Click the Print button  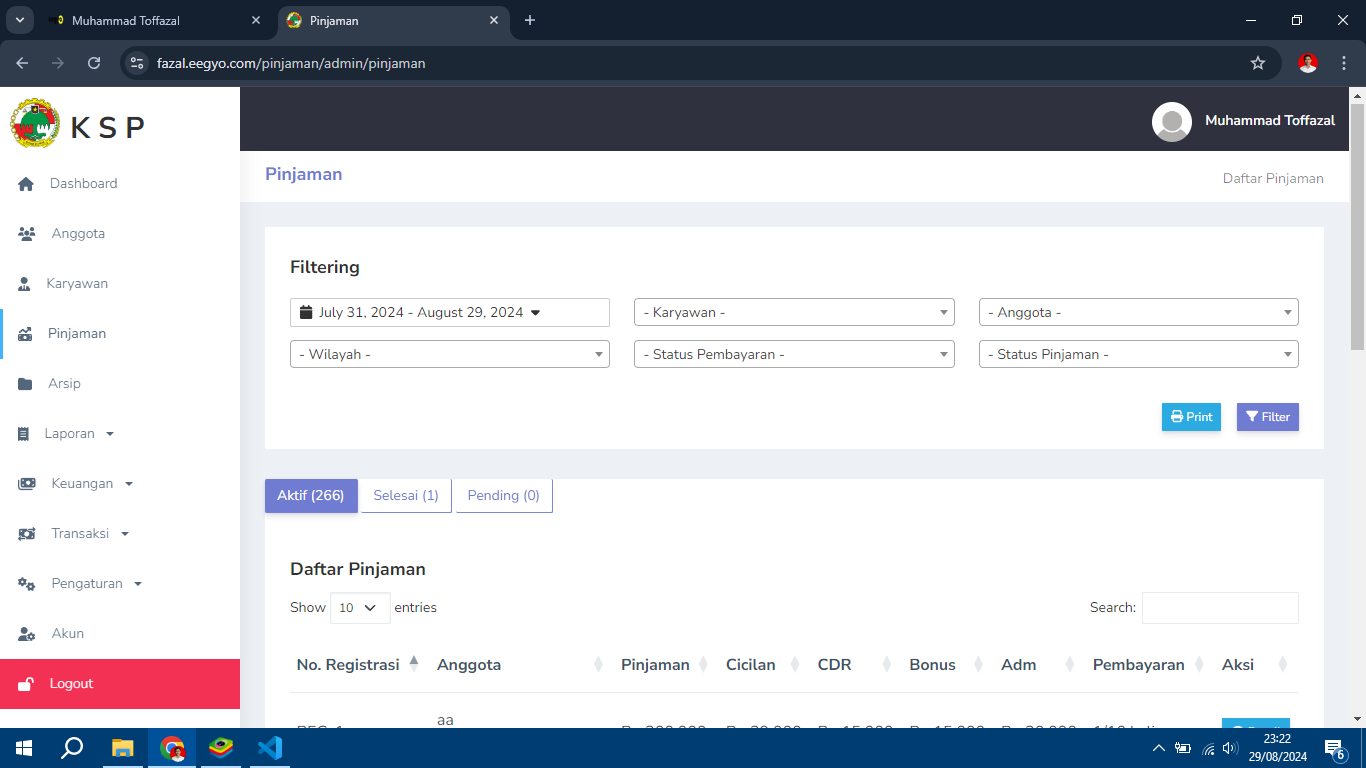[1191, 417]
